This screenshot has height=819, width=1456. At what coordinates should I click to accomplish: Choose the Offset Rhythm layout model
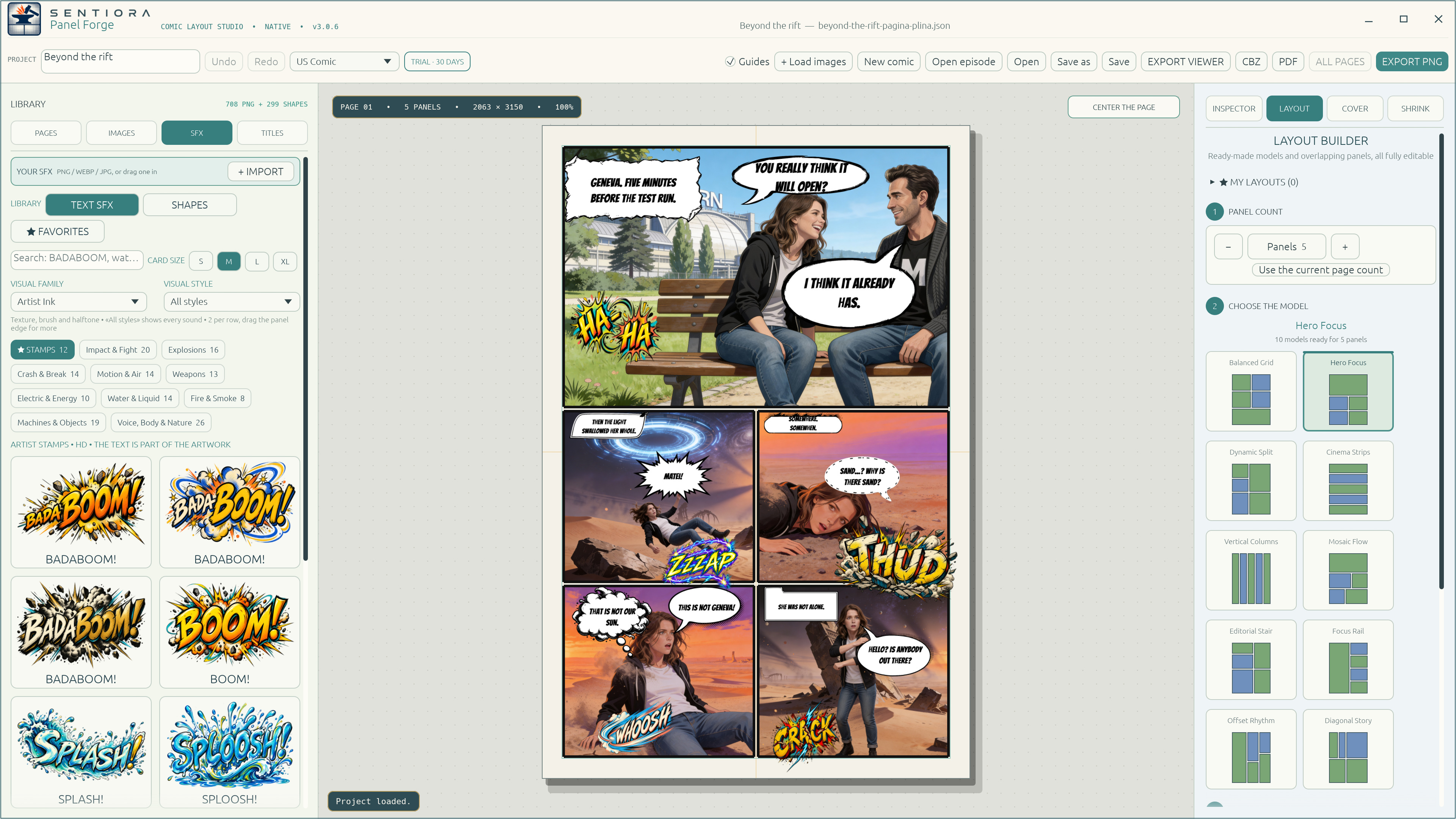[x=1251, y=749]
